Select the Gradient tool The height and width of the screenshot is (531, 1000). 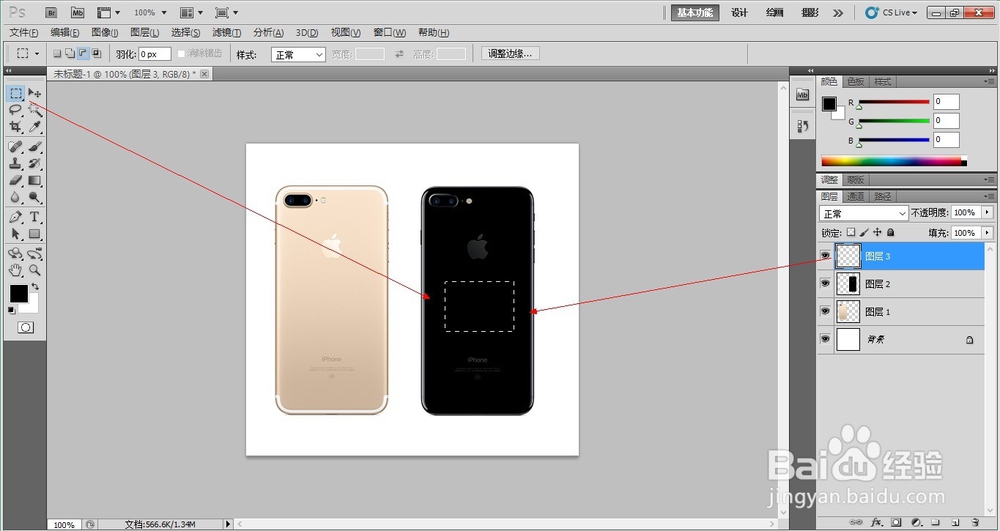[x=34, y=180]
